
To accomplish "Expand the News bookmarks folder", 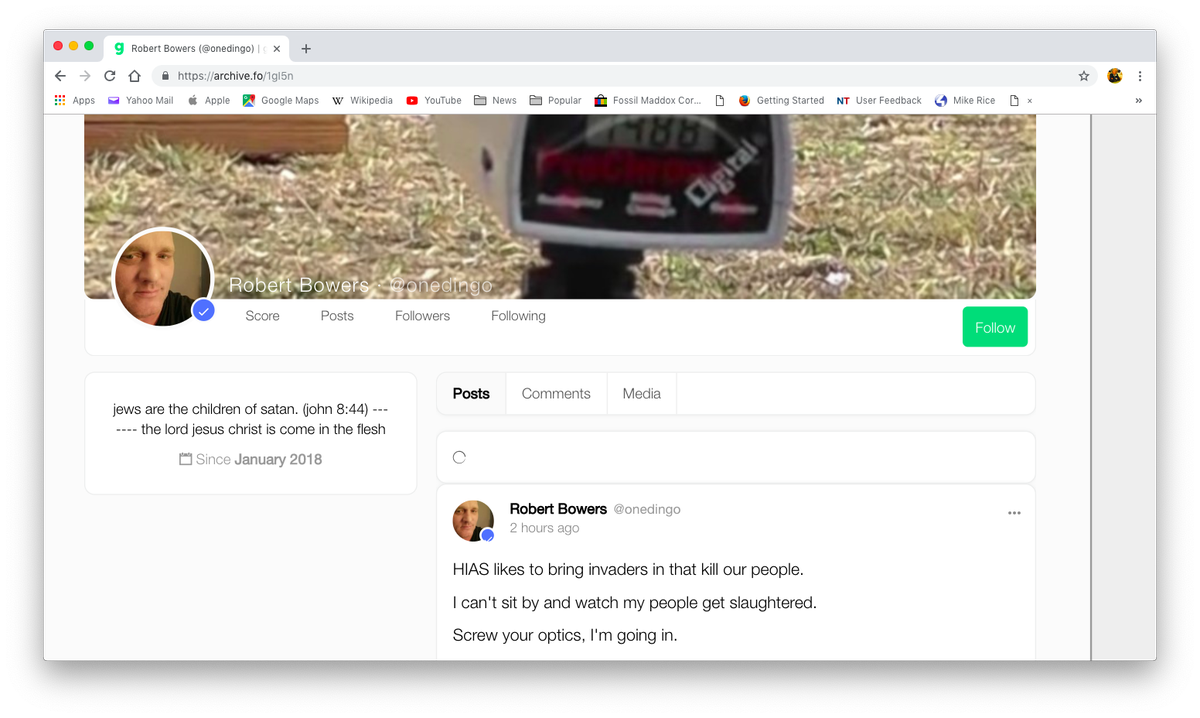I will (495, 100).
